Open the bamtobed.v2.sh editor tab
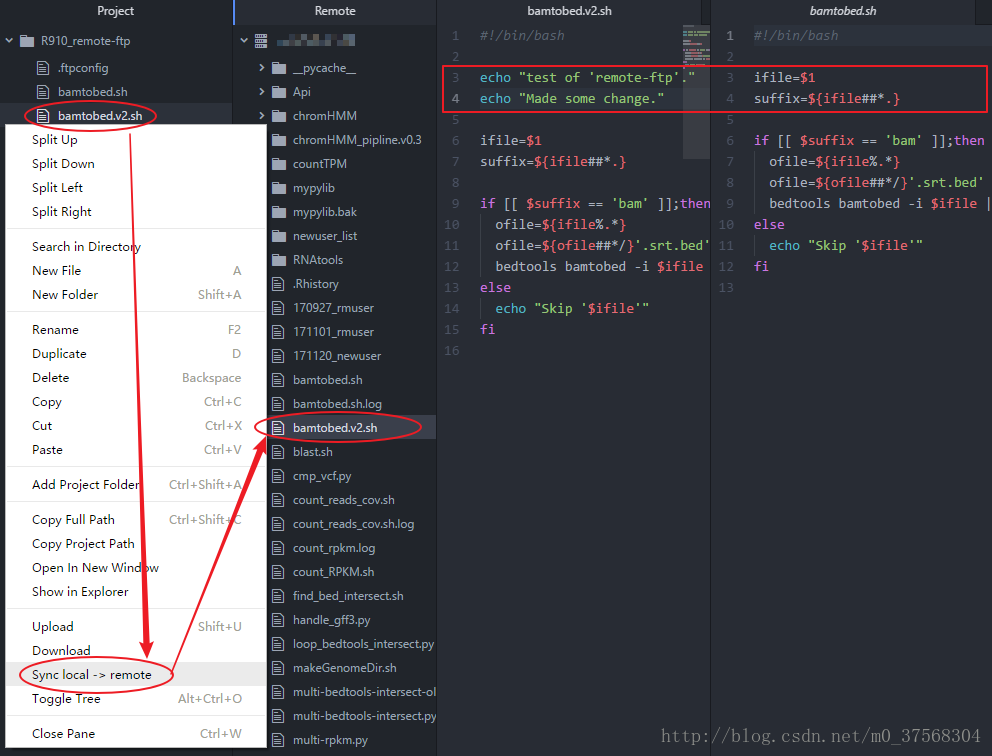The width and height of the screenshot is (992, 756). click(x=569, y=11)
